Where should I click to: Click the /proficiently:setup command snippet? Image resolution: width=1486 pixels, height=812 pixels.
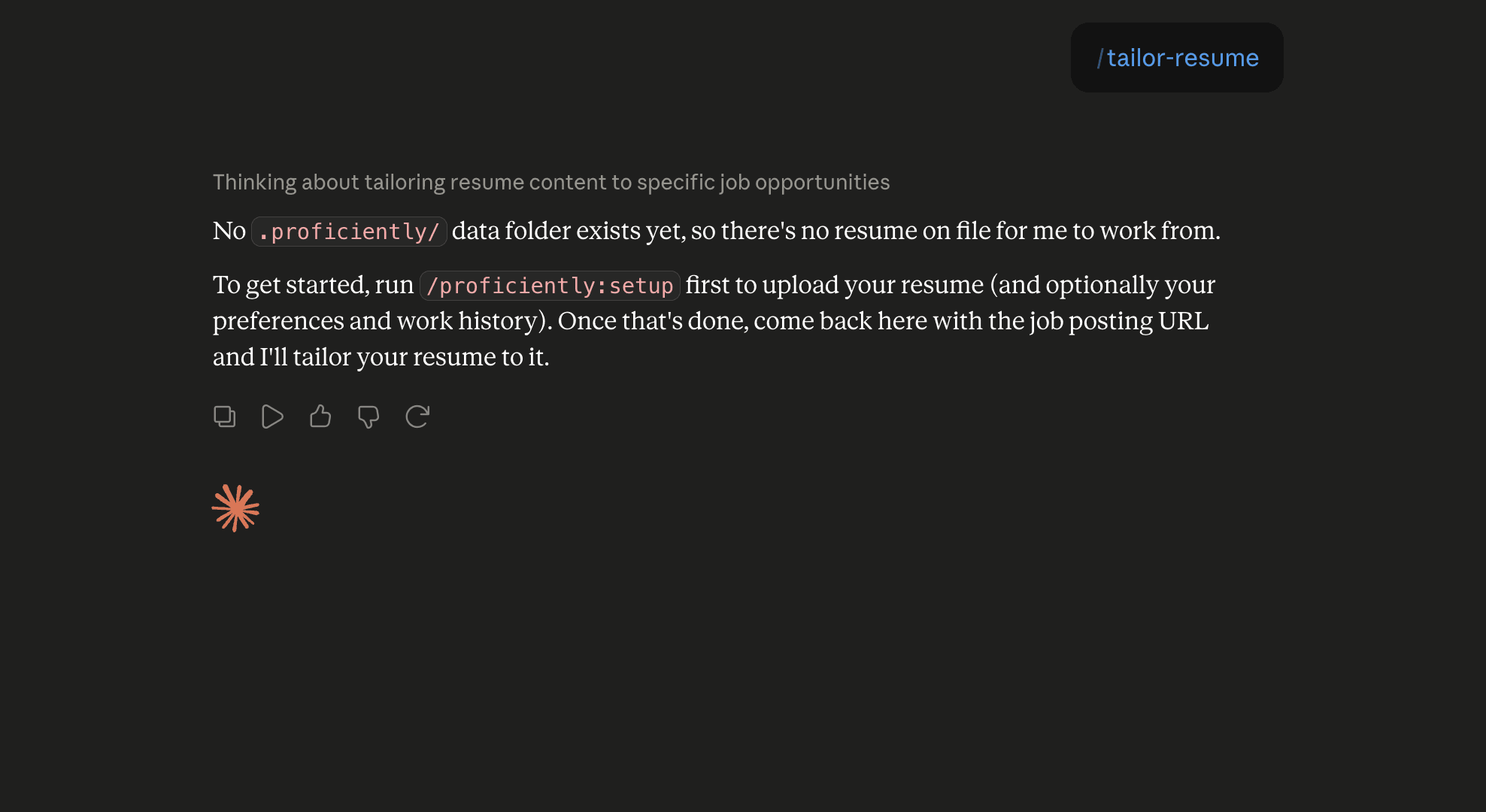pos(550,286)
